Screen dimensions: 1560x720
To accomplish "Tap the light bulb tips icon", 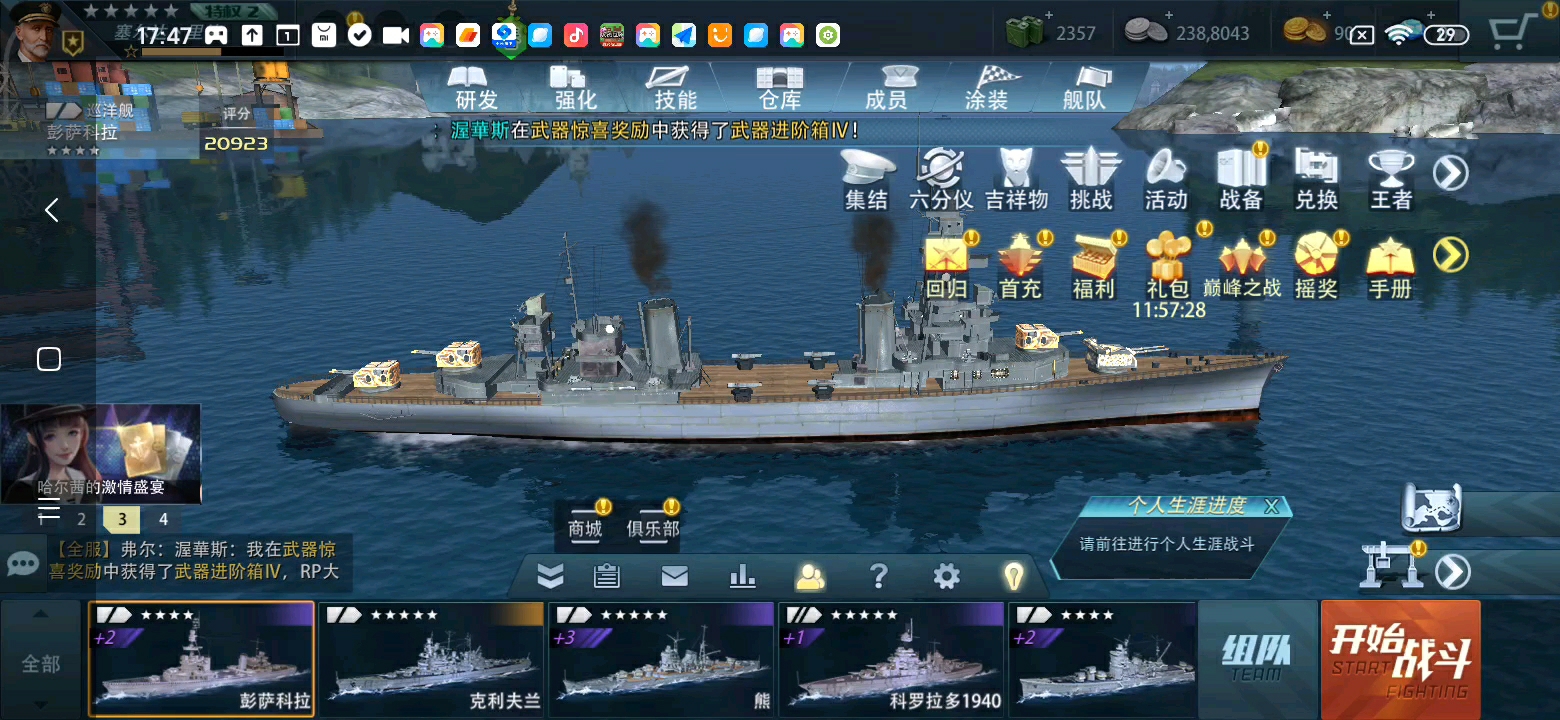I will point(1014,576).
